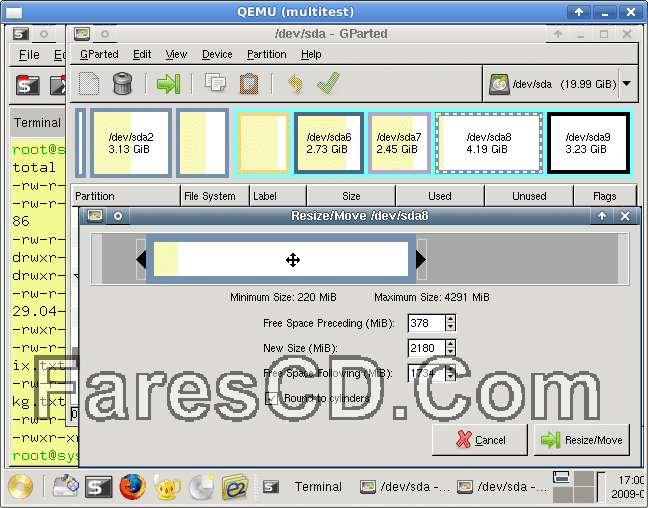Select the /dev/sda2 3.13 GiB partition block

[x=131, y=143]
